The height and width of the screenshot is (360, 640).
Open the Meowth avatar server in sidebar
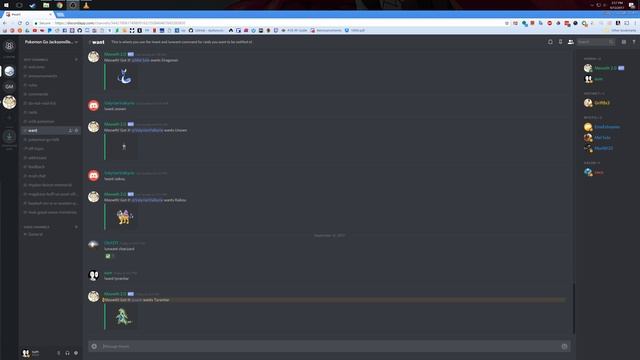9,102
